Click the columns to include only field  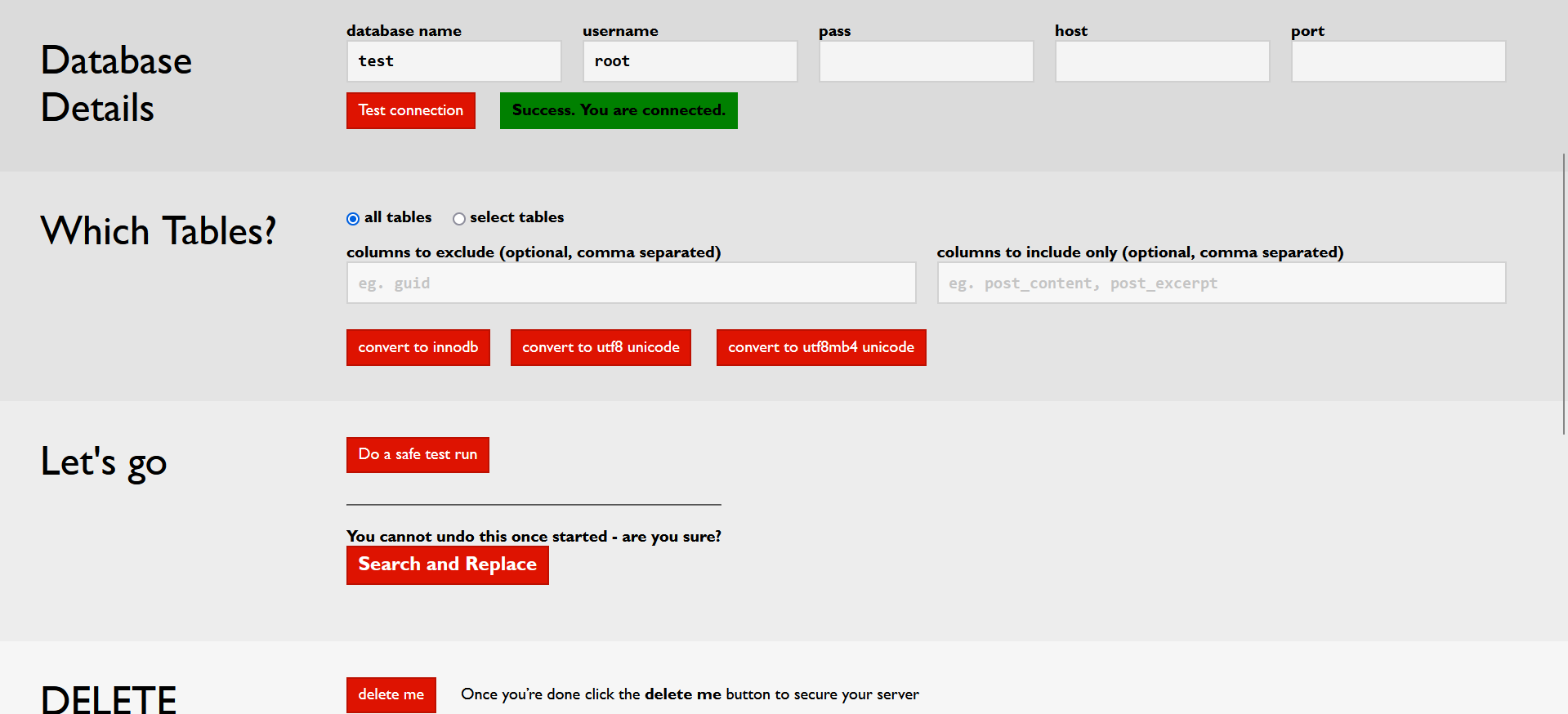click(1221, 283)
